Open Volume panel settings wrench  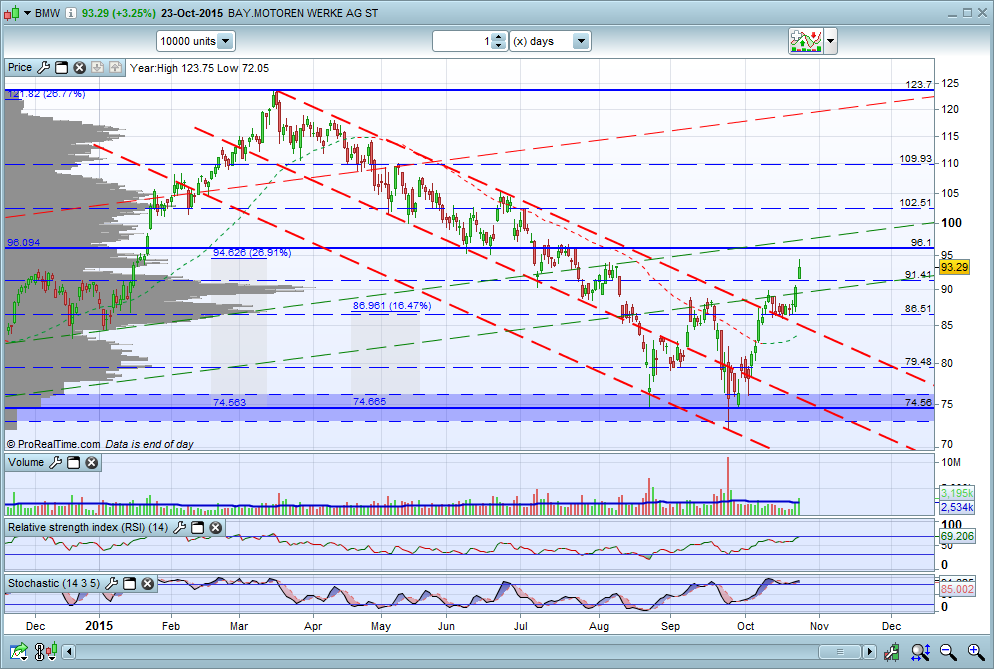coord(56,462)
